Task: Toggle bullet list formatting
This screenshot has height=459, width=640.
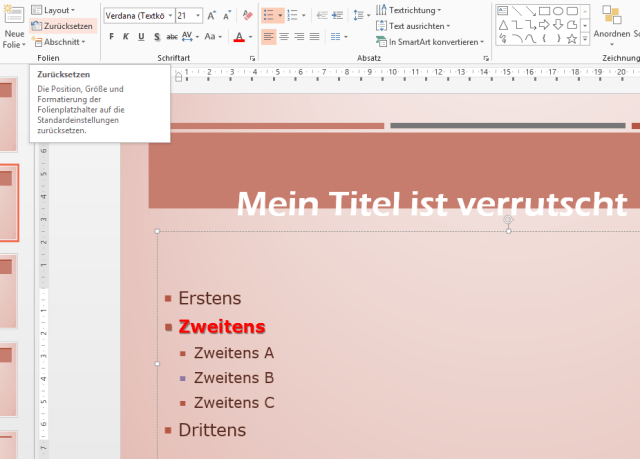Action: click(x=268, y=16)
